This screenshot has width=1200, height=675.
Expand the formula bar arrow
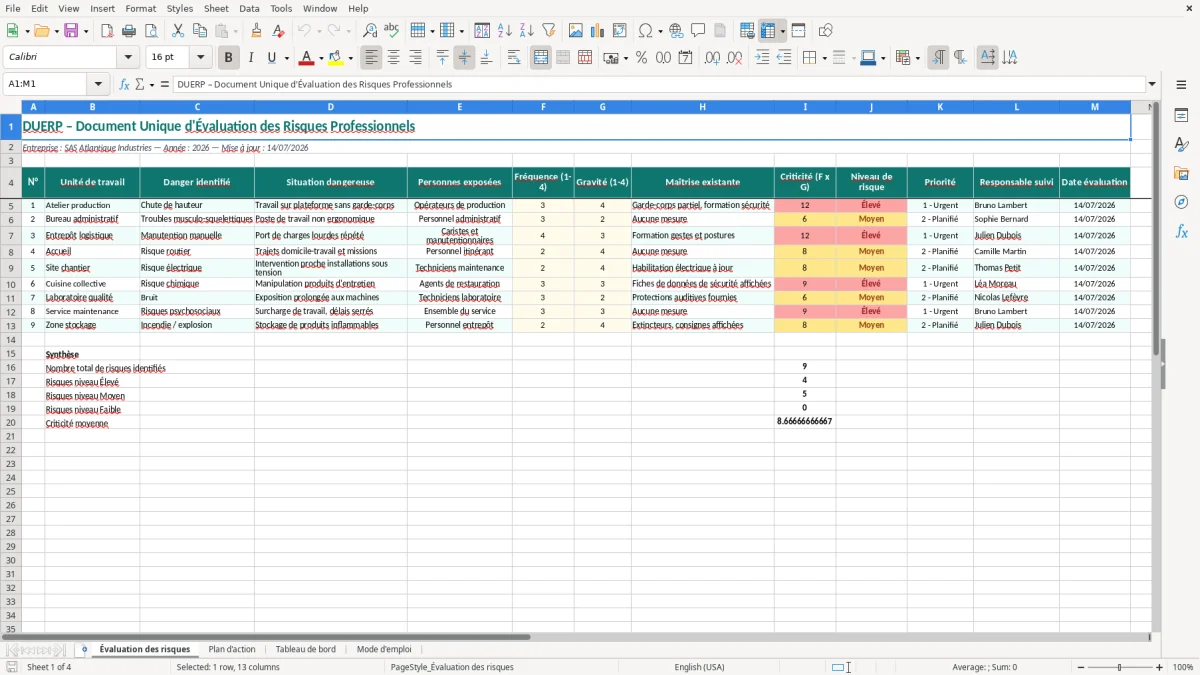point(1152,84)
